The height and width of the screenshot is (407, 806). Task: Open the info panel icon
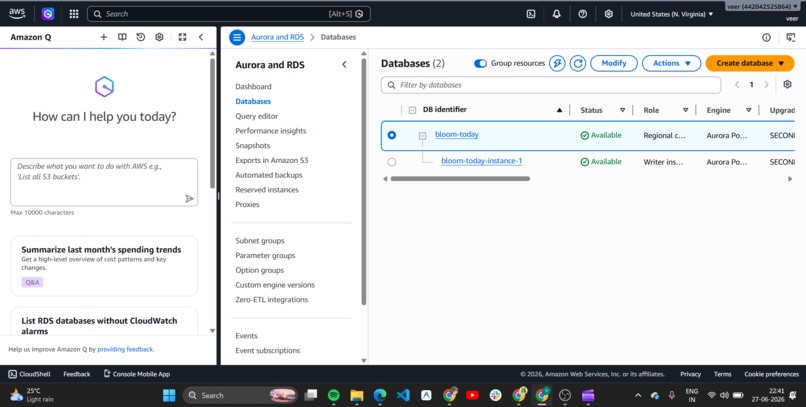tap(766, 37)
